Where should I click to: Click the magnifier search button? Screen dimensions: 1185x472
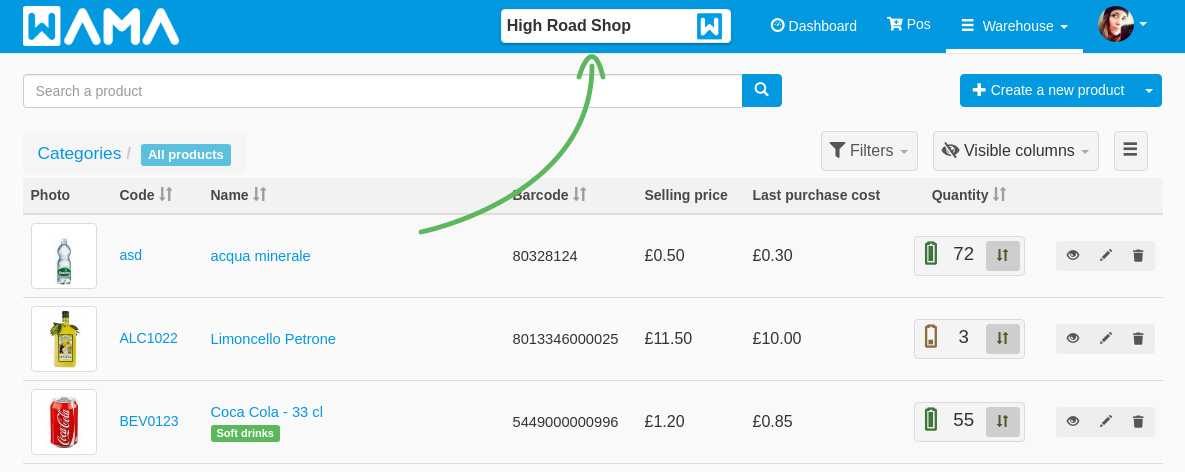(x=761, y=91)
